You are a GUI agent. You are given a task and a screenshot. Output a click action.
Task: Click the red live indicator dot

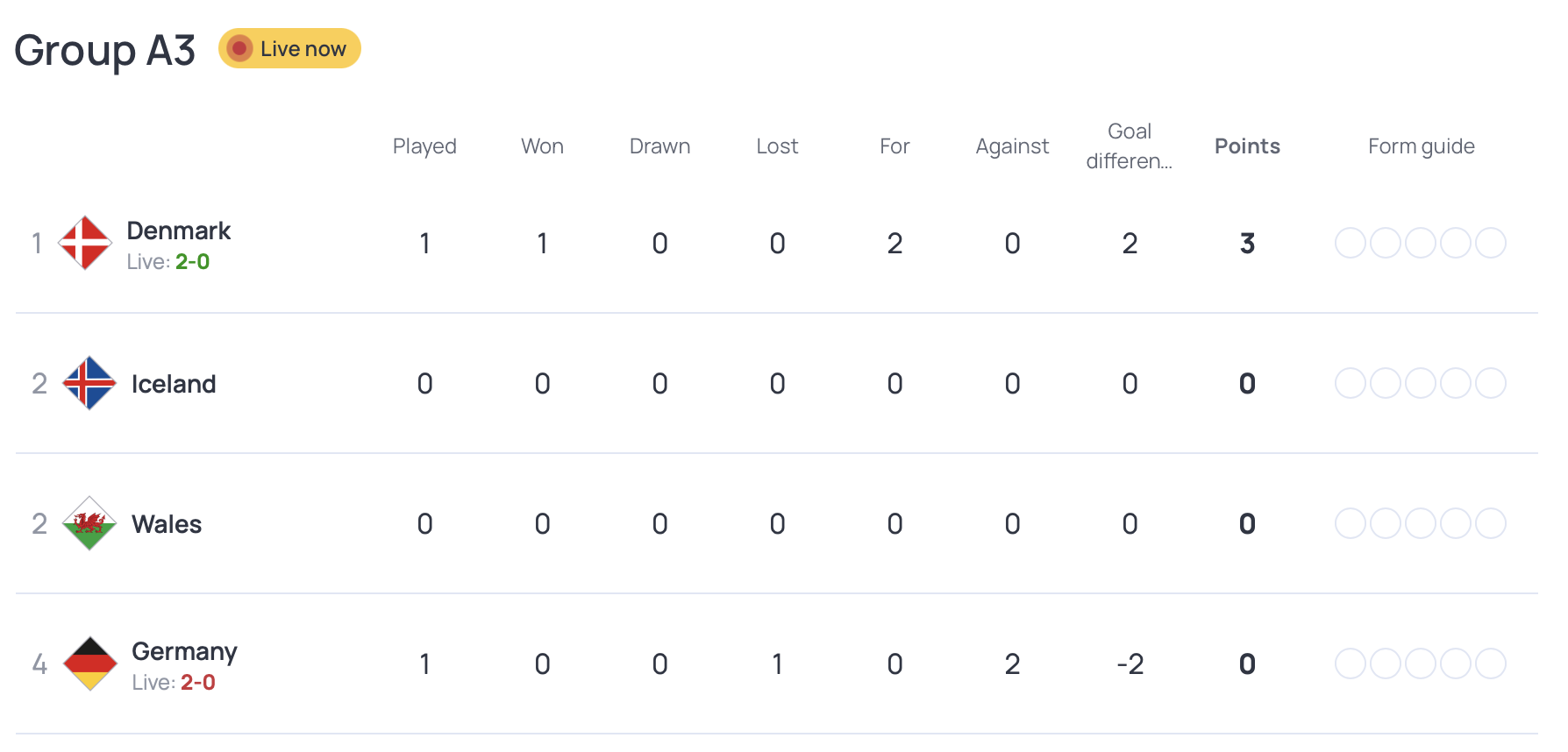(x=239, y=48)
